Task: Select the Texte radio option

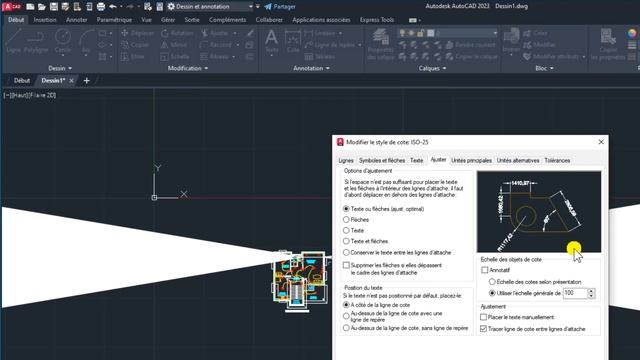Action: coord(346,231)
